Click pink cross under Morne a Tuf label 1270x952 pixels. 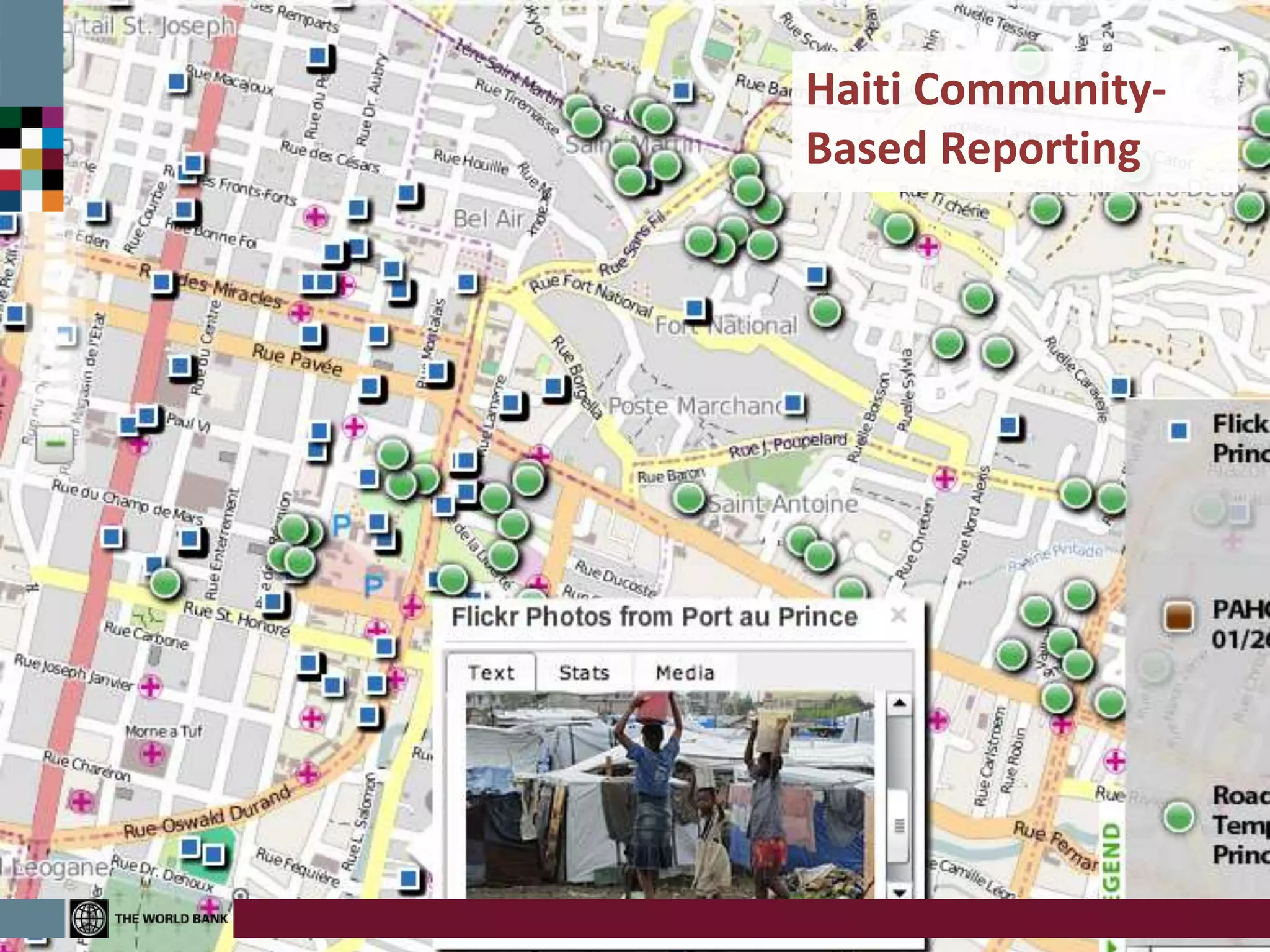tap(152, 754)
